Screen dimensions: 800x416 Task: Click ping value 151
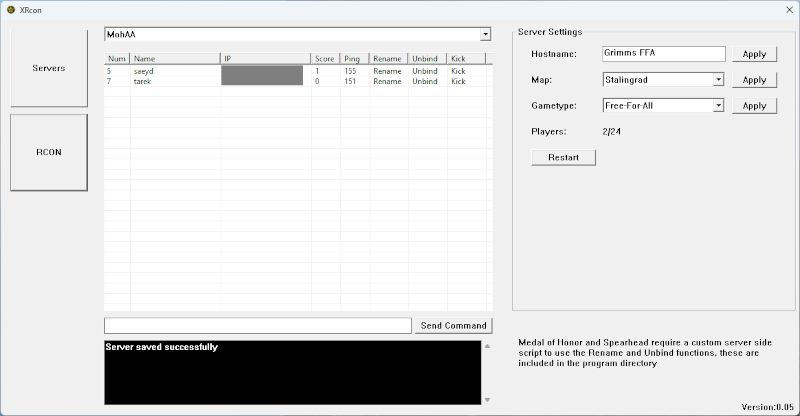pos(350,81)
